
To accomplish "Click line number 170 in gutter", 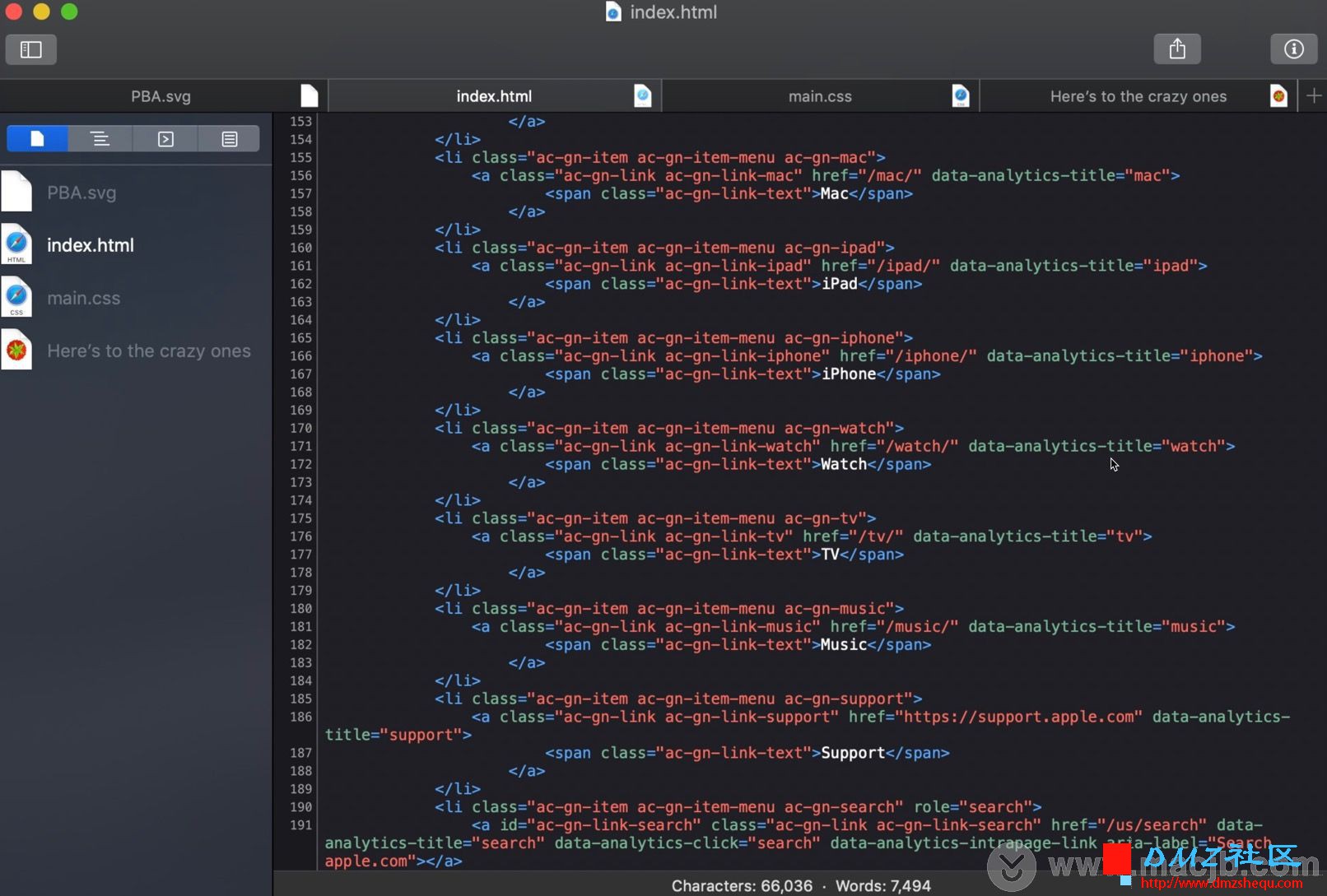I will coord(300,428).
